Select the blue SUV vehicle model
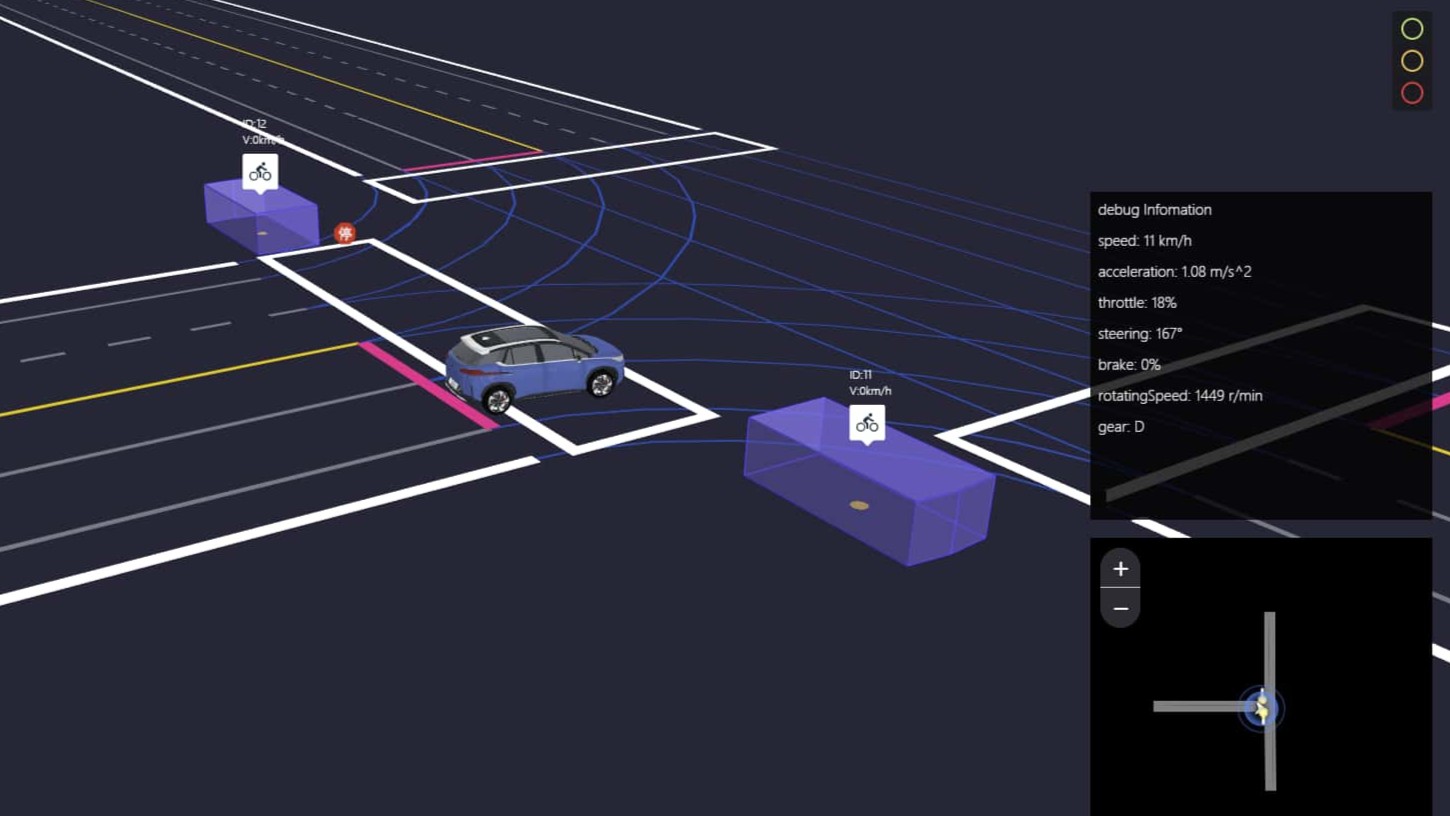The width and height of the screenshot is (1450, 816). pos(534,367)
